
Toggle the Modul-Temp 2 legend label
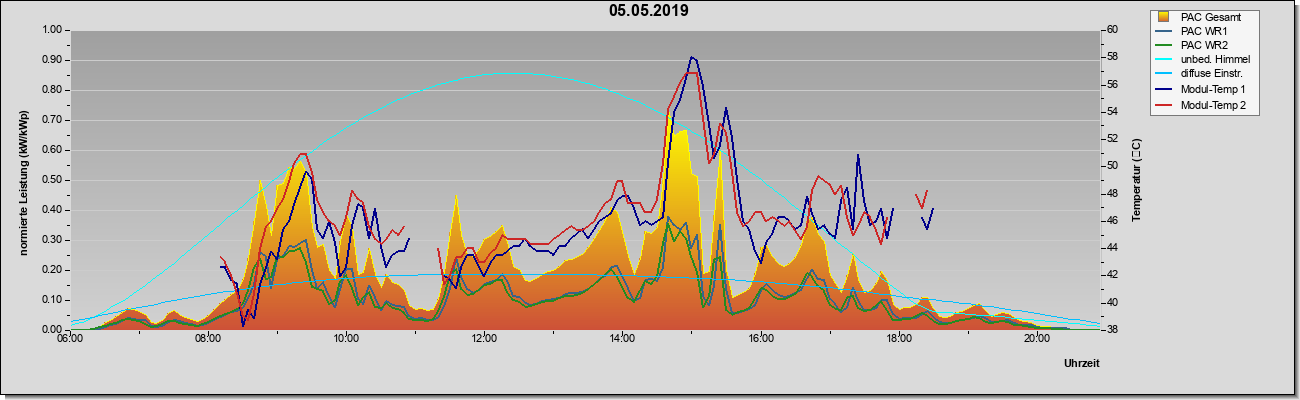click(1213, 105)
